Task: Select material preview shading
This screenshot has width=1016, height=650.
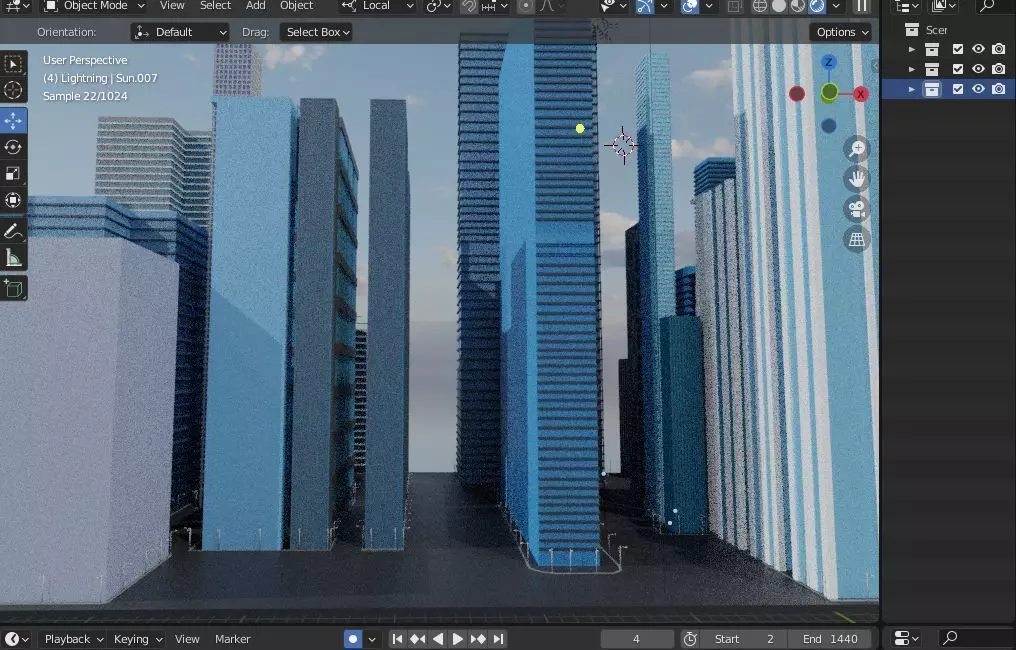Action: click(798, 6)
